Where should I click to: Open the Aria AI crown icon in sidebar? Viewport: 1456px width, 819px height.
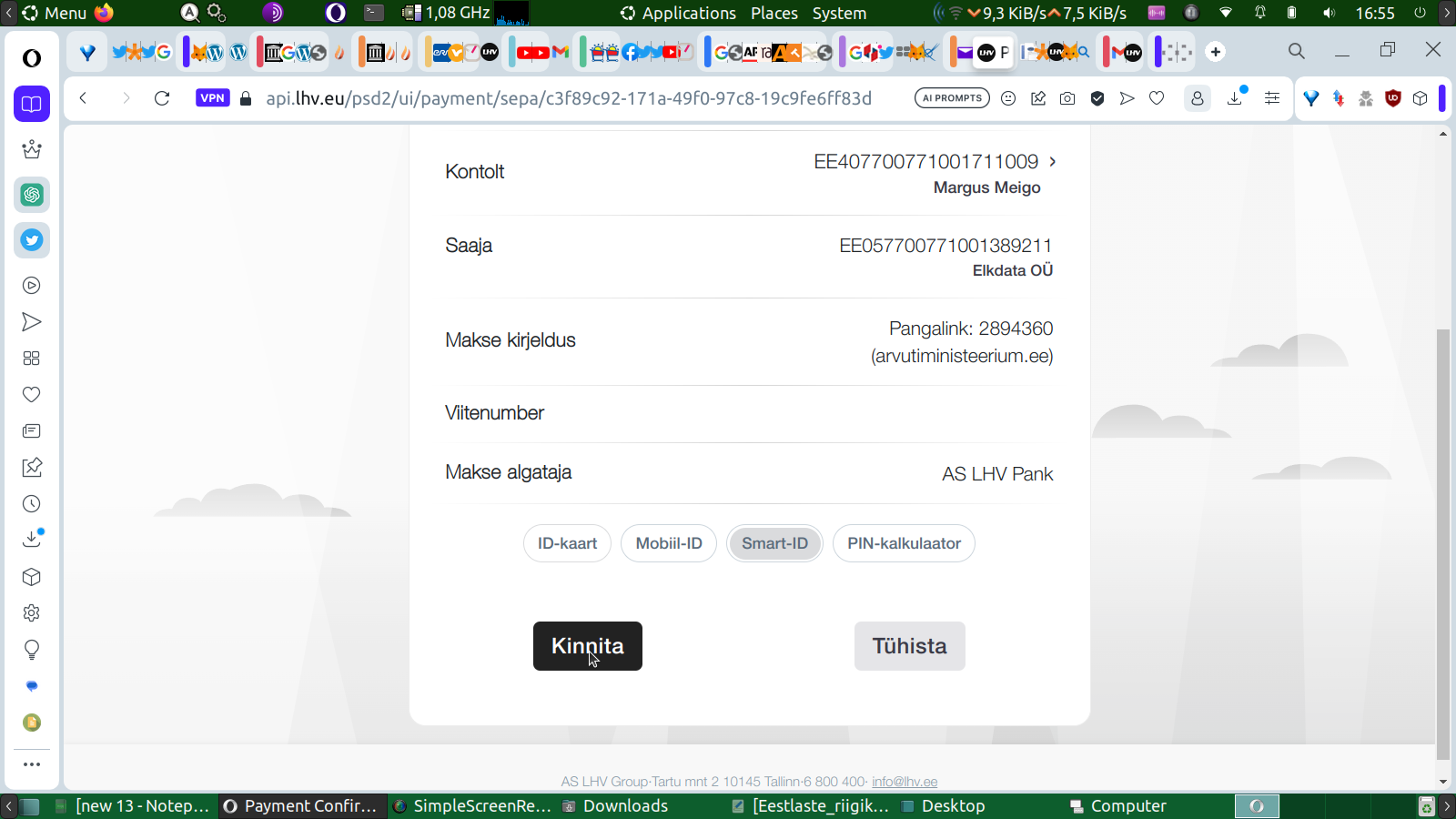(32, 149)
